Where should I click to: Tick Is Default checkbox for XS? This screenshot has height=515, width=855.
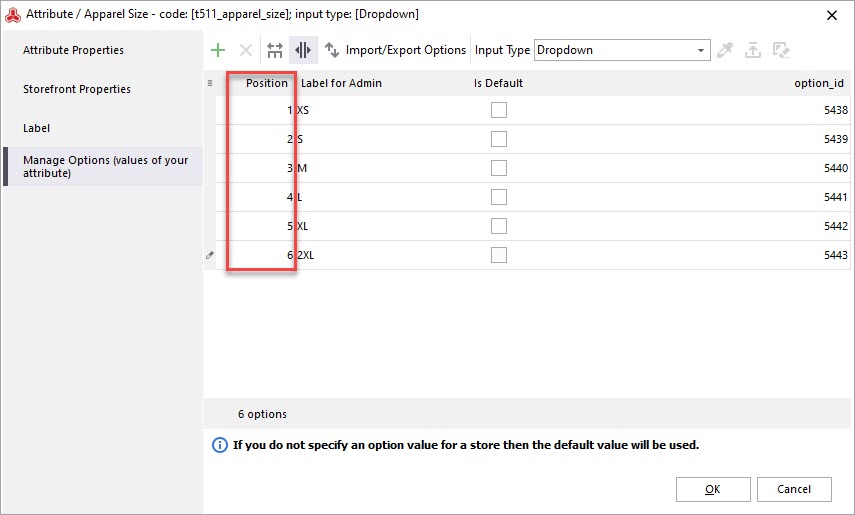498,110
